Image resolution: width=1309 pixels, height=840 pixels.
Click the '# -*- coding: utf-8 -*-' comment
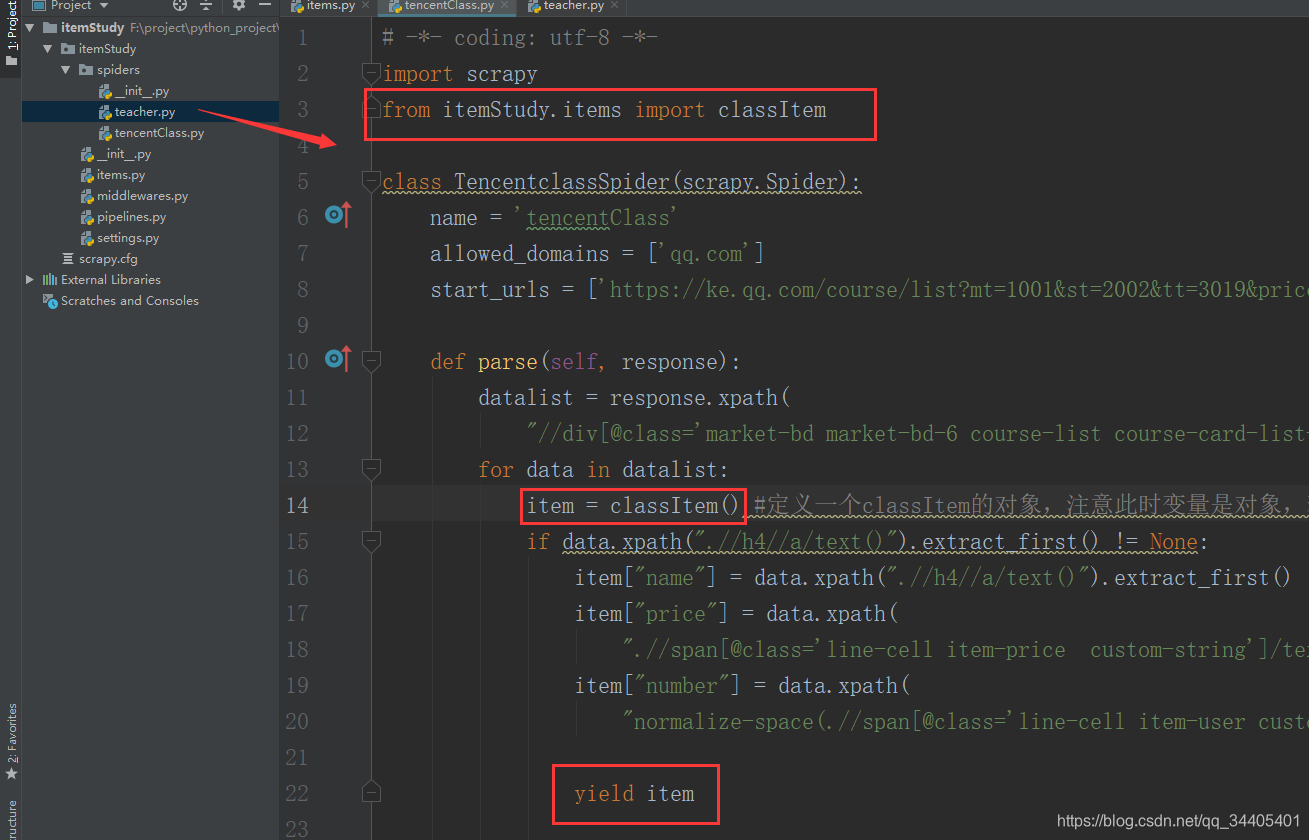(519, 38)
